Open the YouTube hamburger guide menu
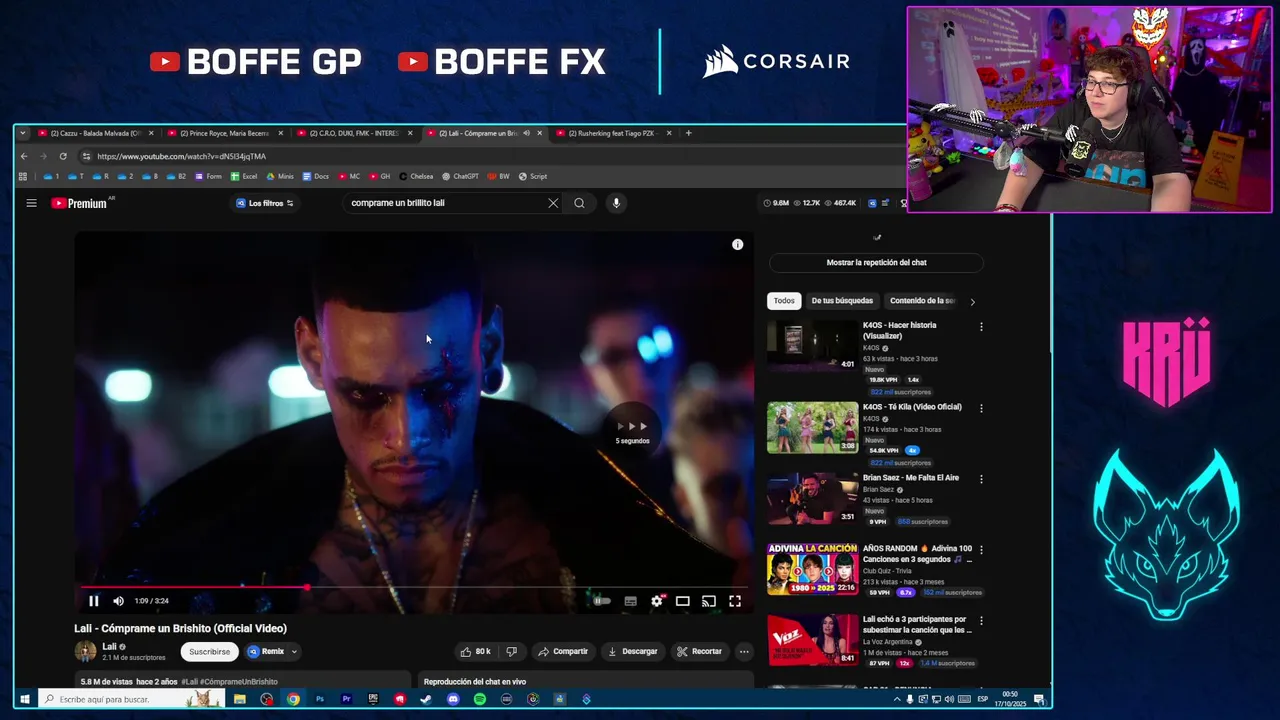Image resolution: width=1280 pixels, height=720 pixels. coord(31,203)
